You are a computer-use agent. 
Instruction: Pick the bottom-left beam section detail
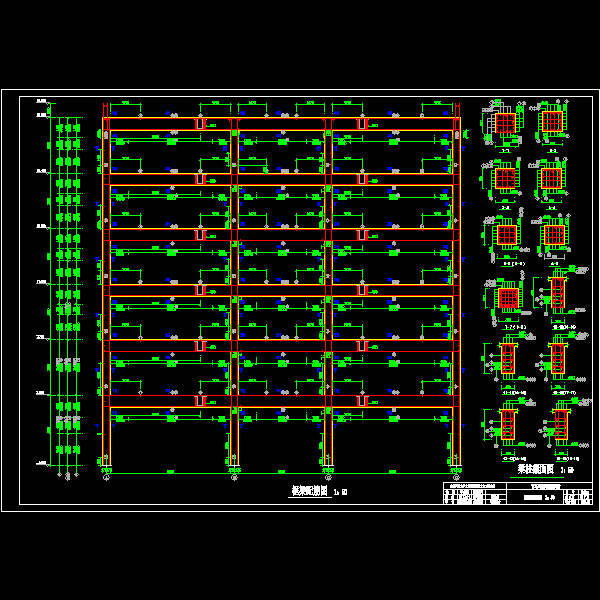coord(507,424)
